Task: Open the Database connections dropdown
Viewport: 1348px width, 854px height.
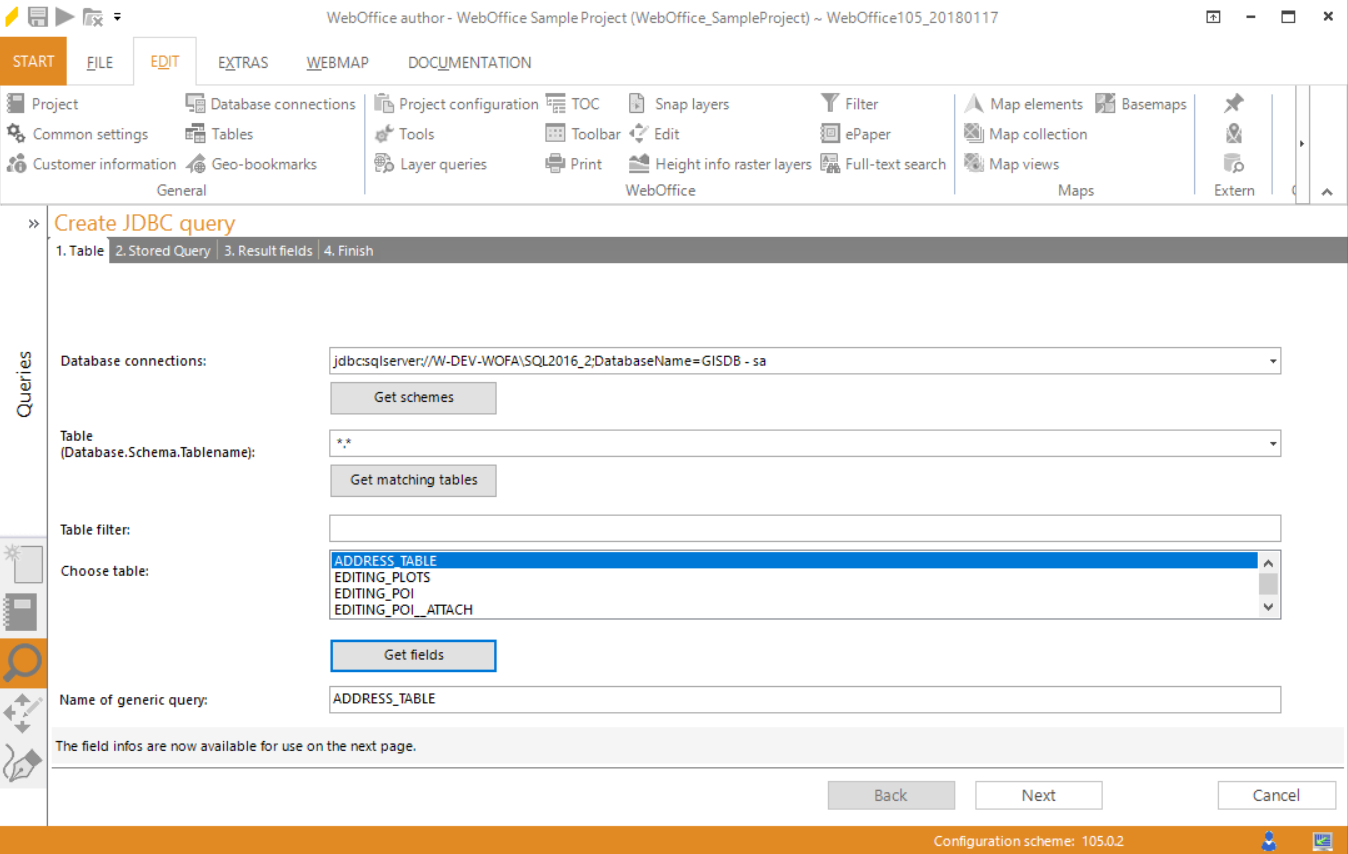Action: point(1272,361)
